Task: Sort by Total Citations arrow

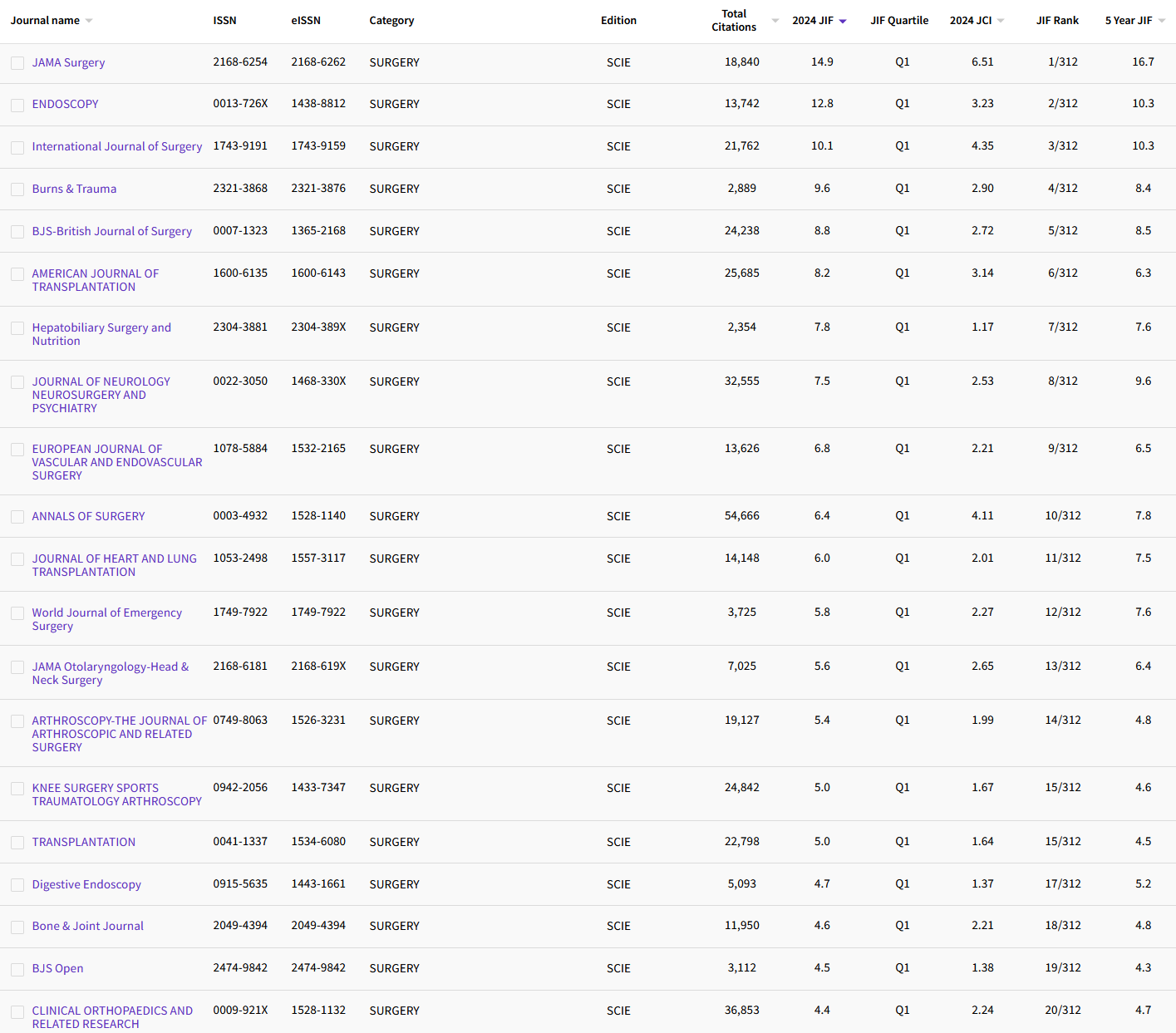Action: click(x=775, y=21)
